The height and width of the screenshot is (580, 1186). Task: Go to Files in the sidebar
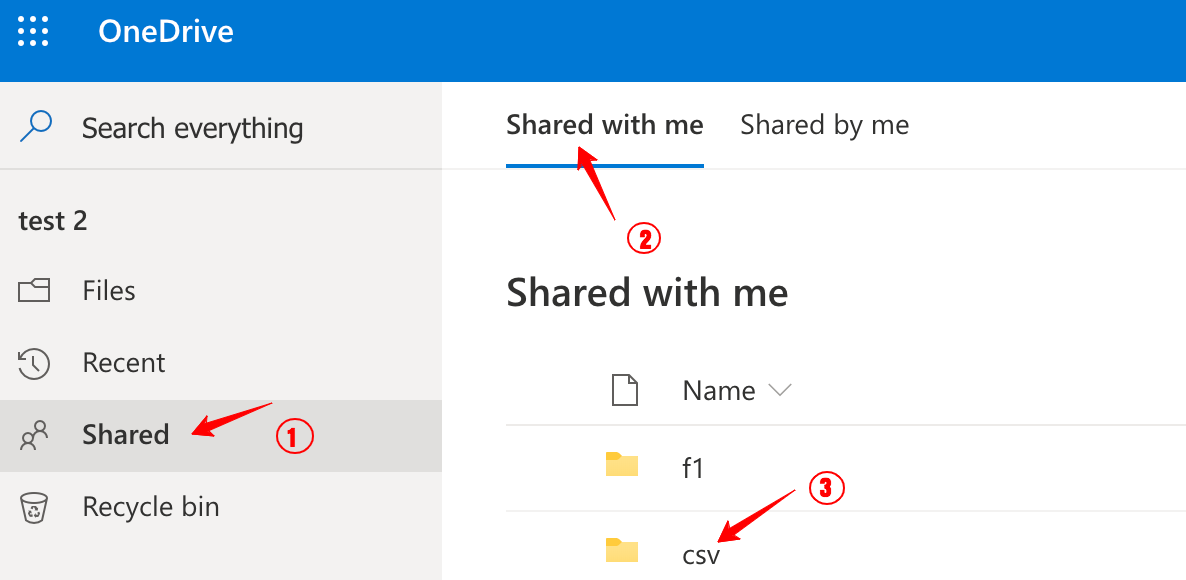[x=109, y=291]
